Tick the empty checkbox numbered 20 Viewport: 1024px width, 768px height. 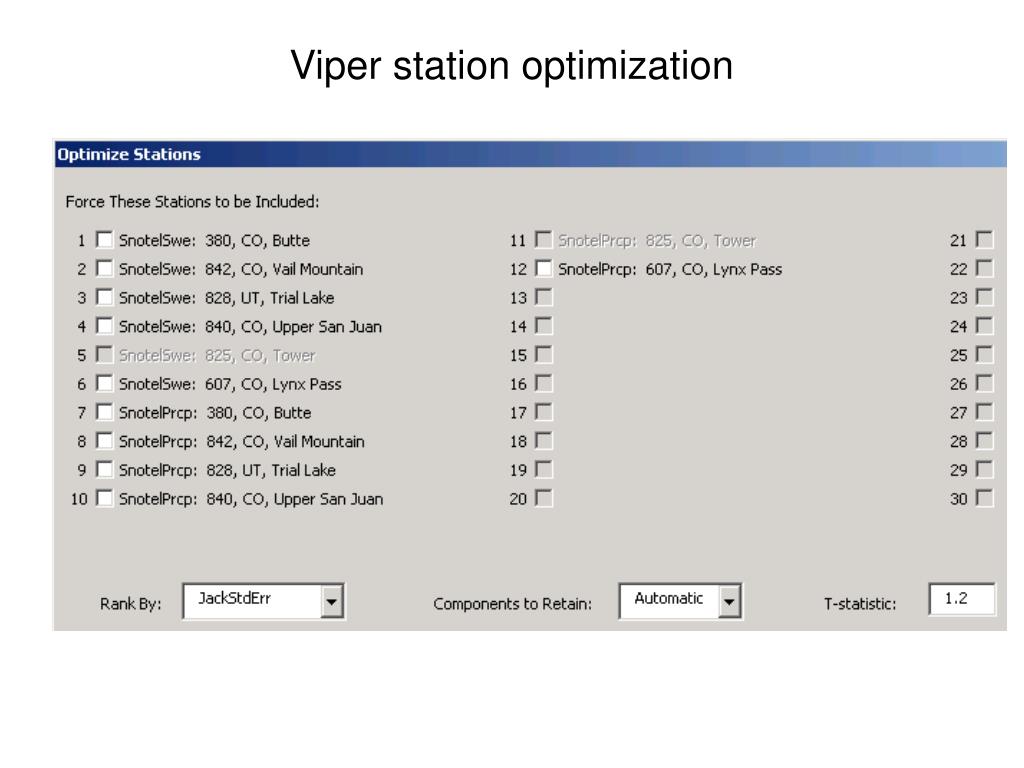pos(543,498)
